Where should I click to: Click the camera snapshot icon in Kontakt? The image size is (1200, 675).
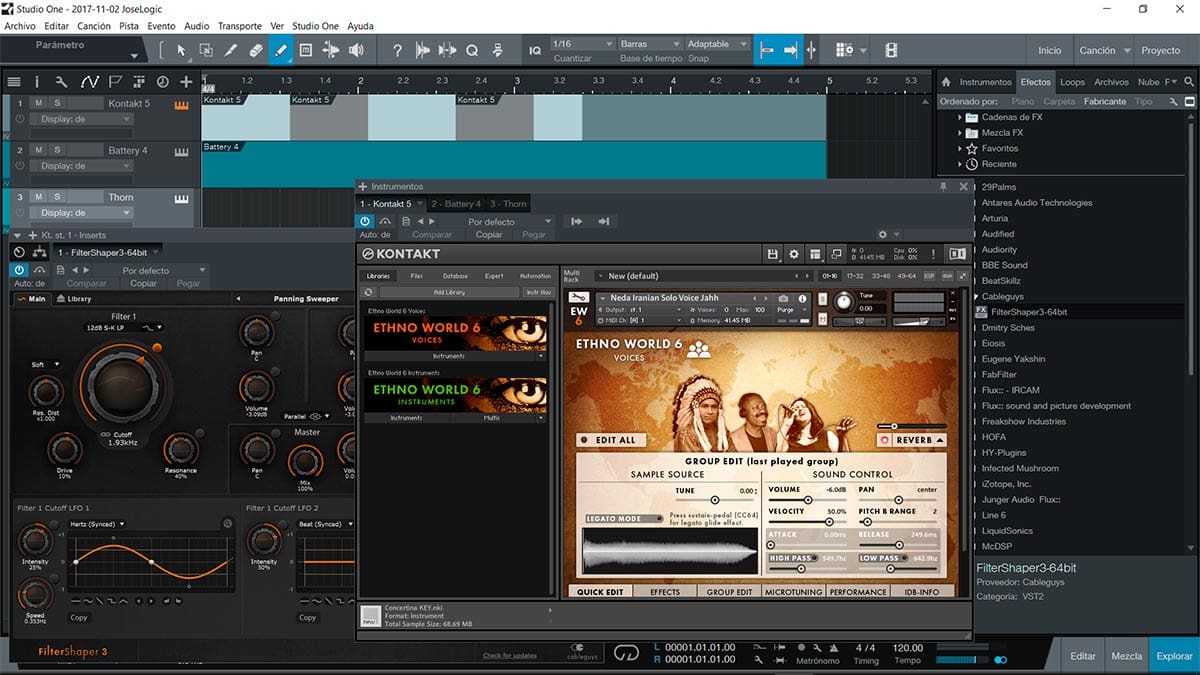tap(783, 299)
